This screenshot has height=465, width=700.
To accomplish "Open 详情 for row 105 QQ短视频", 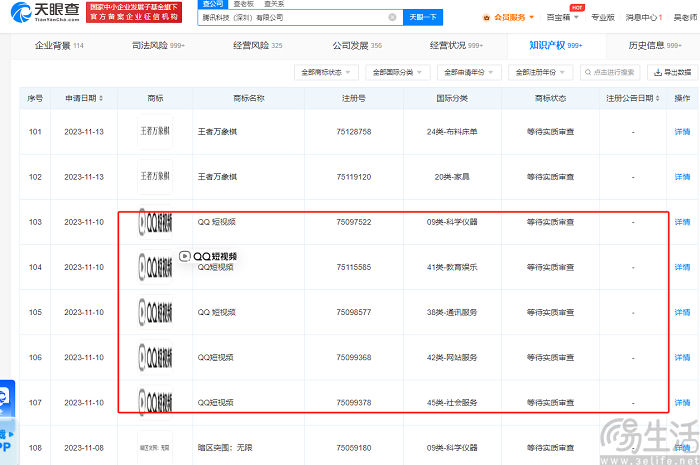I will 682,312.
